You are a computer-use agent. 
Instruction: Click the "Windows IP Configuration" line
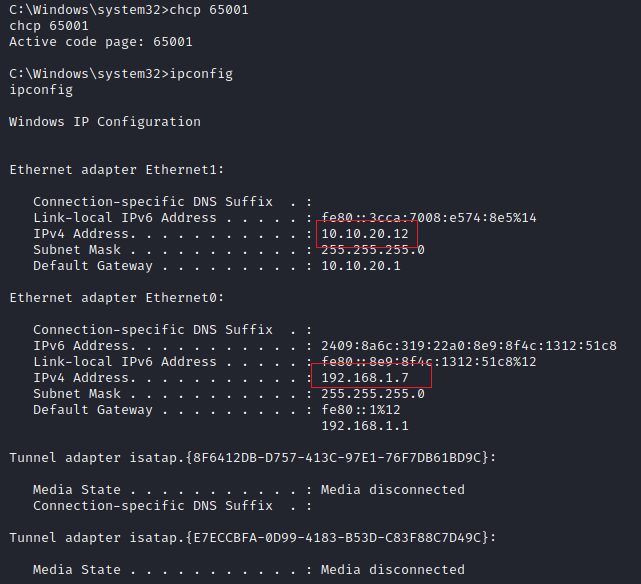105,122
